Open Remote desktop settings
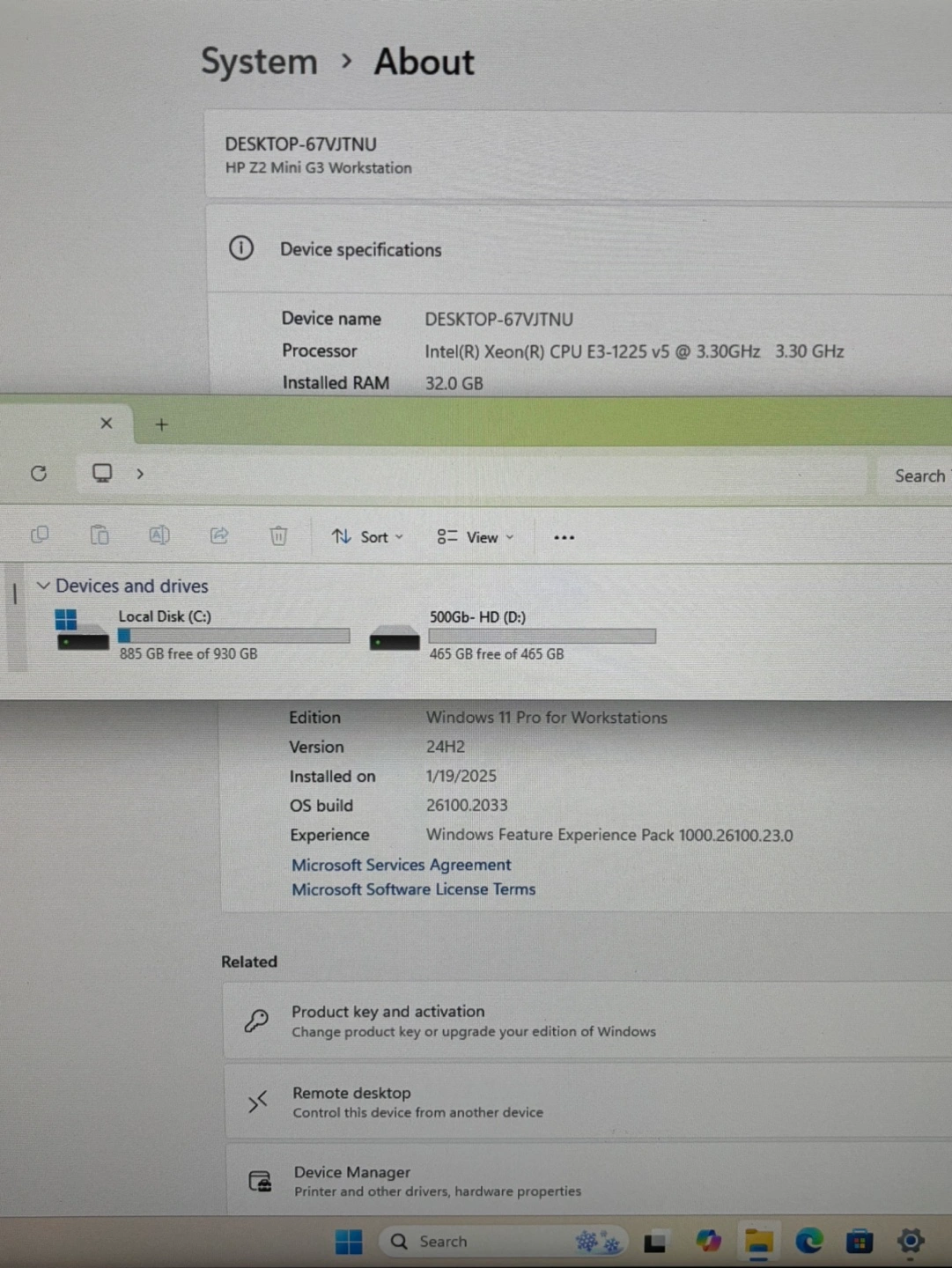The image size is (952, 1268). pyautogui.click(x=588, y=1102)
